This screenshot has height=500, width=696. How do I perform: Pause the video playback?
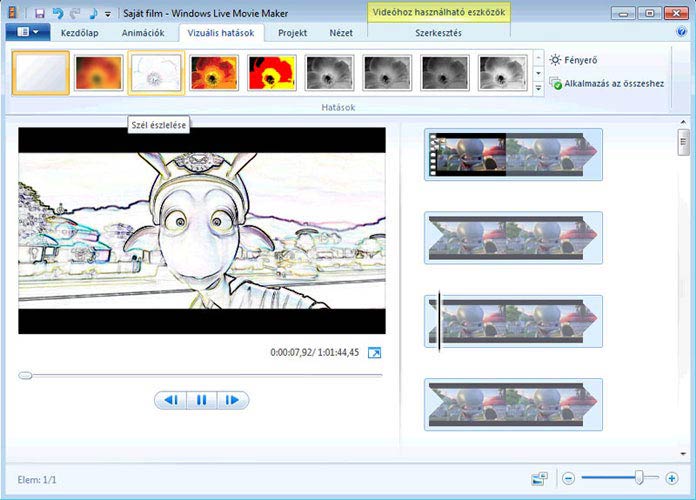point(201,400)
